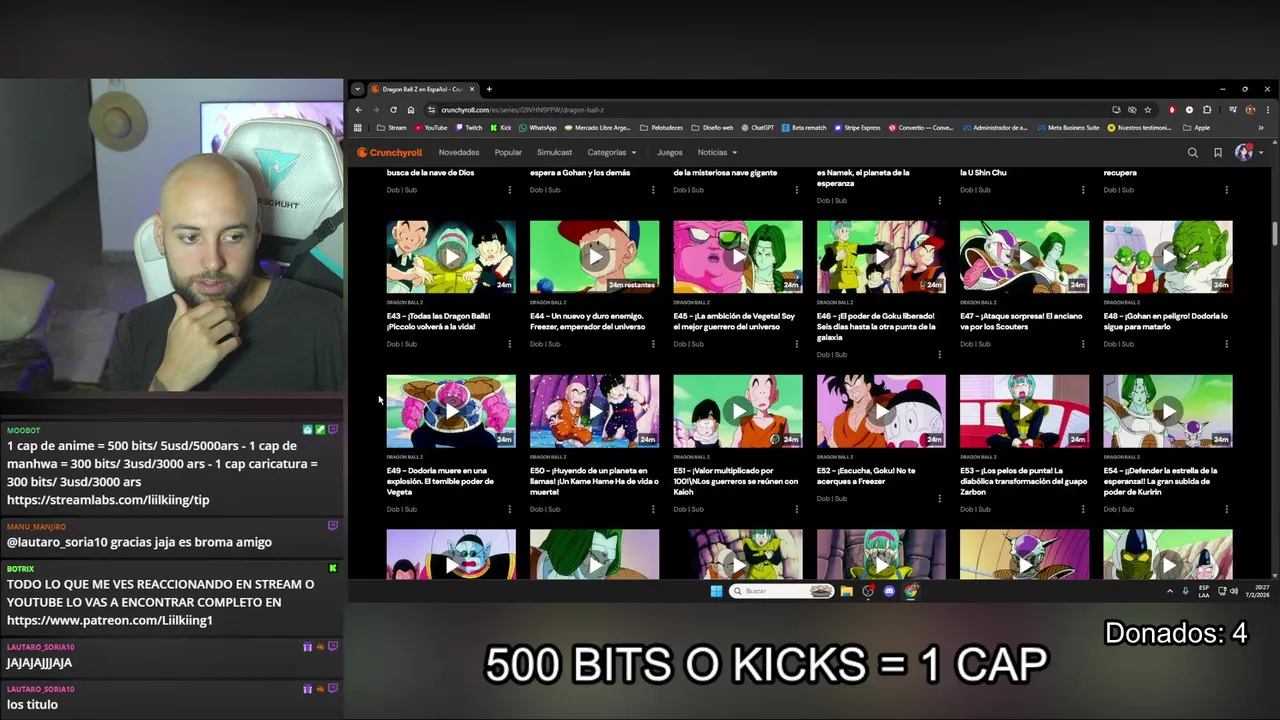Image resolution: width=1280 pixels, height=720 pixels.
Task: Click the Crunchyroll logo
Action: point(390,153)
